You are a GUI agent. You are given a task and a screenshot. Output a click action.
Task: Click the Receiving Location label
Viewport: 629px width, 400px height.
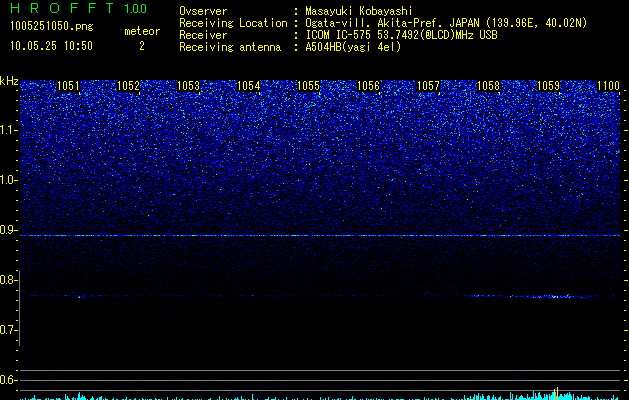pyautogui.click(x=233, y=23)
